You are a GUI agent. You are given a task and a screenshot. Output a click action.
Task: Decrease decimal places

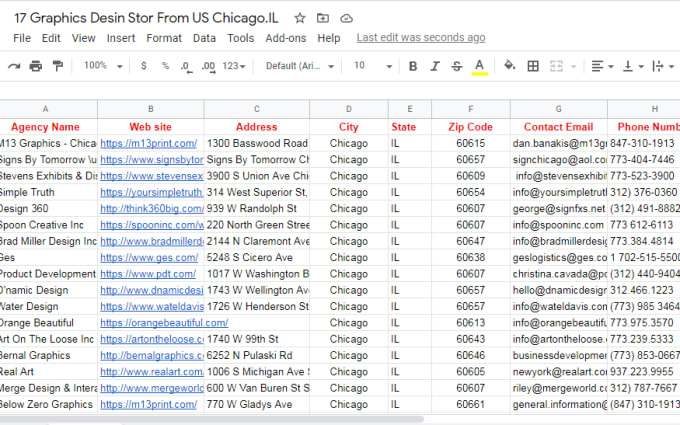tap(186, 66)
